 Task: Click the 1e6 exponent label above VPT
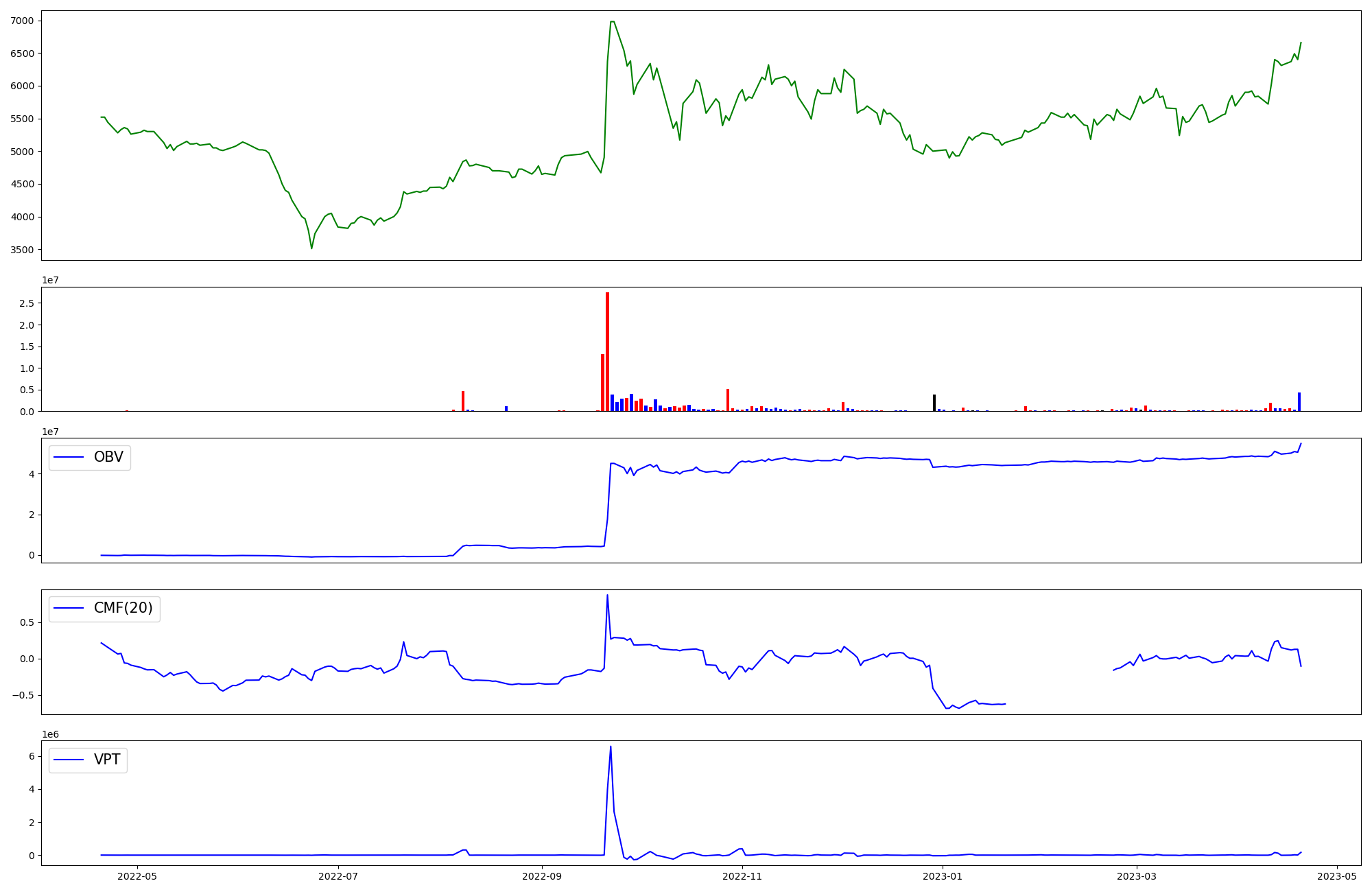pos(50,734)
